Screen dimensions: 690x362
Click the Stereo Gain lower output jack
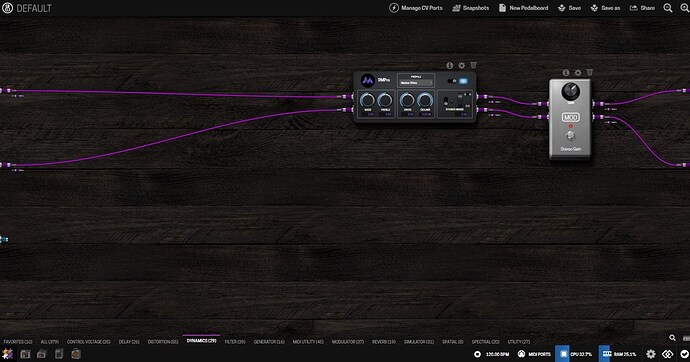coord(598,117)
